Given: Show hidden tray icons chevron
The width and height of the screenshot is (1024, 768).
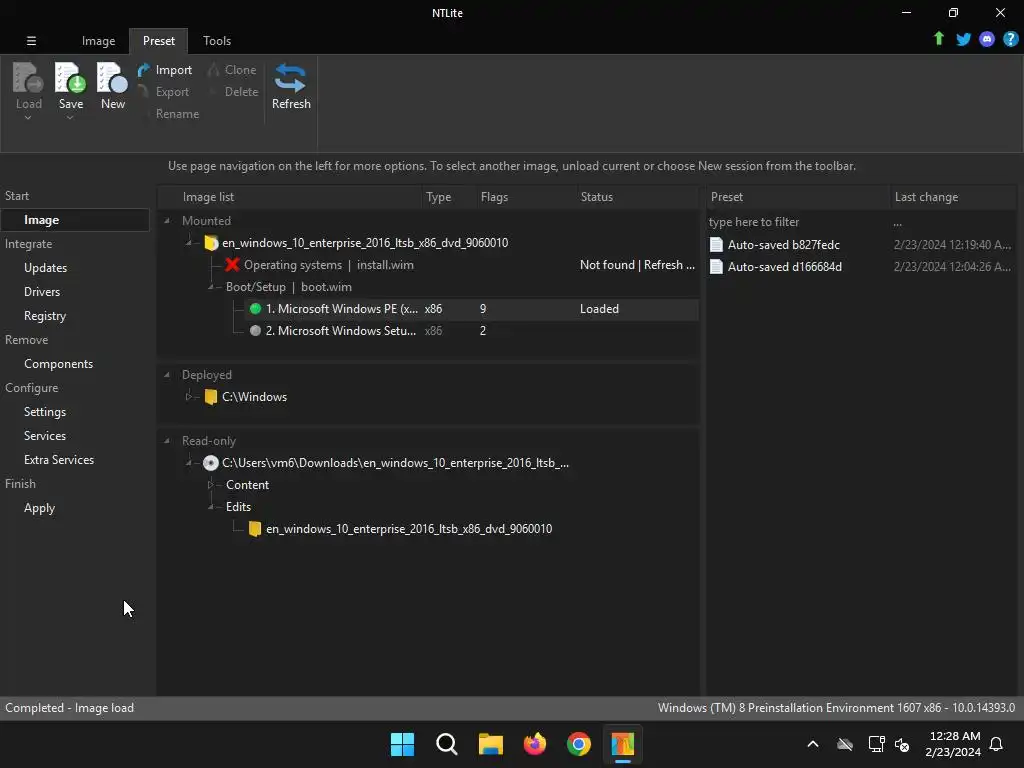Looking at the screenshot, I should coord(813,744).
